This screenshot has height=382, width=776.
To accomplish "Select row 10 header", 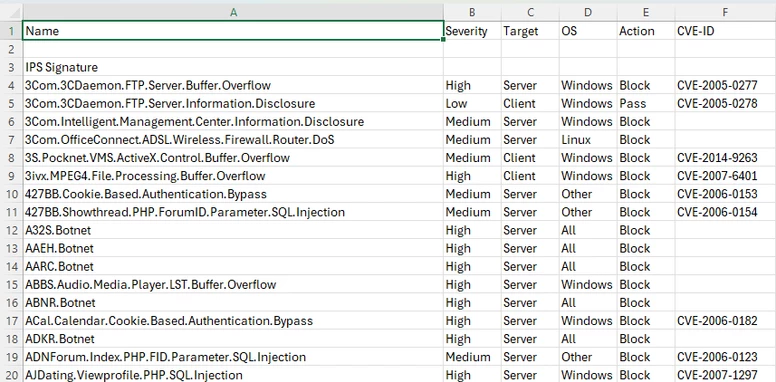I will pyautogui.click(x=11, y=194).
